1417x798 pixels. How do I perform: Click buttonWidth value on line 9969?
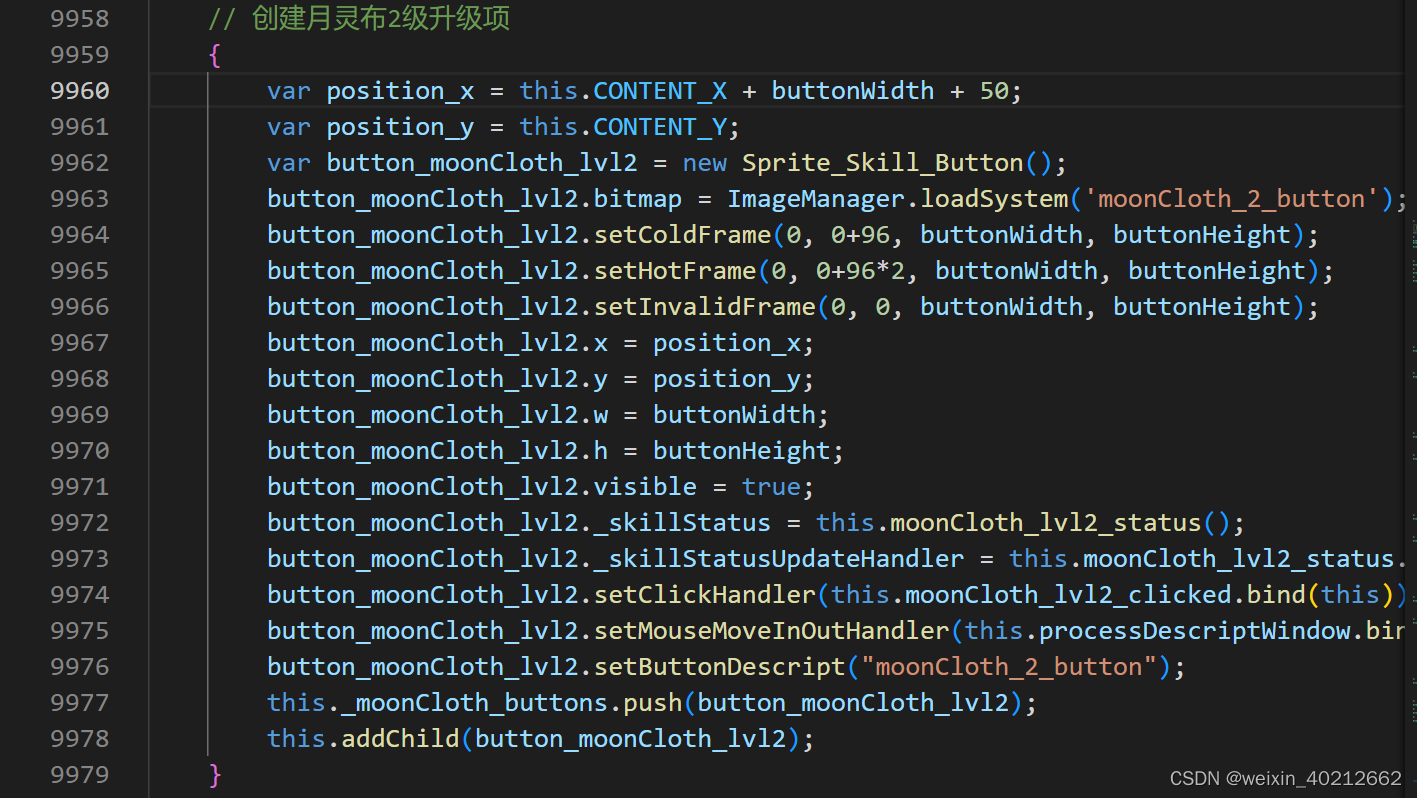(735, 415)
